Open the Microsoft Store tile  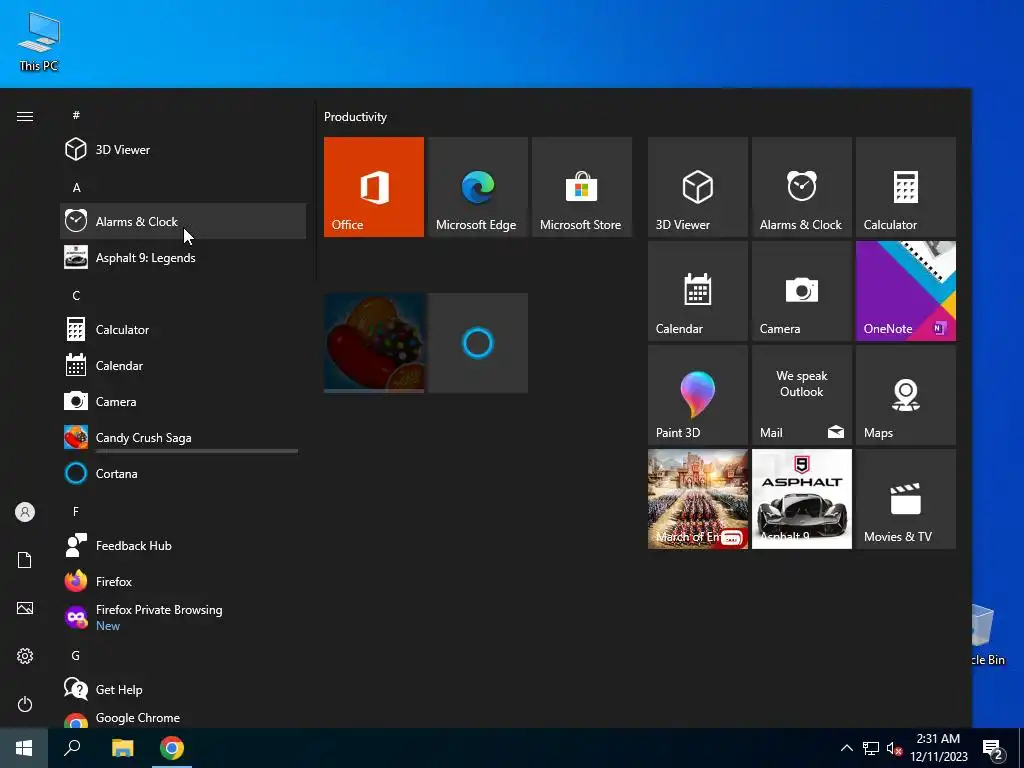coord(581,187)
